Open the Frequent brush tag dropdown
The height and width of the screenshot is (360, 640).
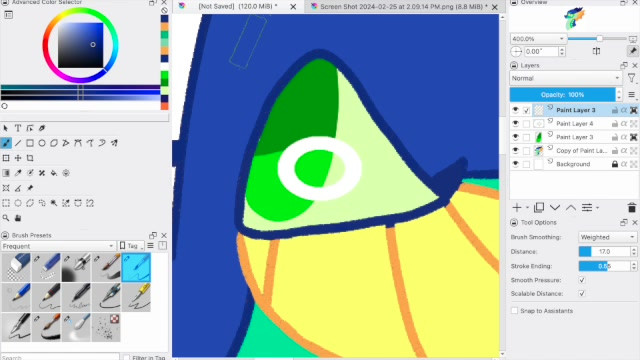coord(58,246)
